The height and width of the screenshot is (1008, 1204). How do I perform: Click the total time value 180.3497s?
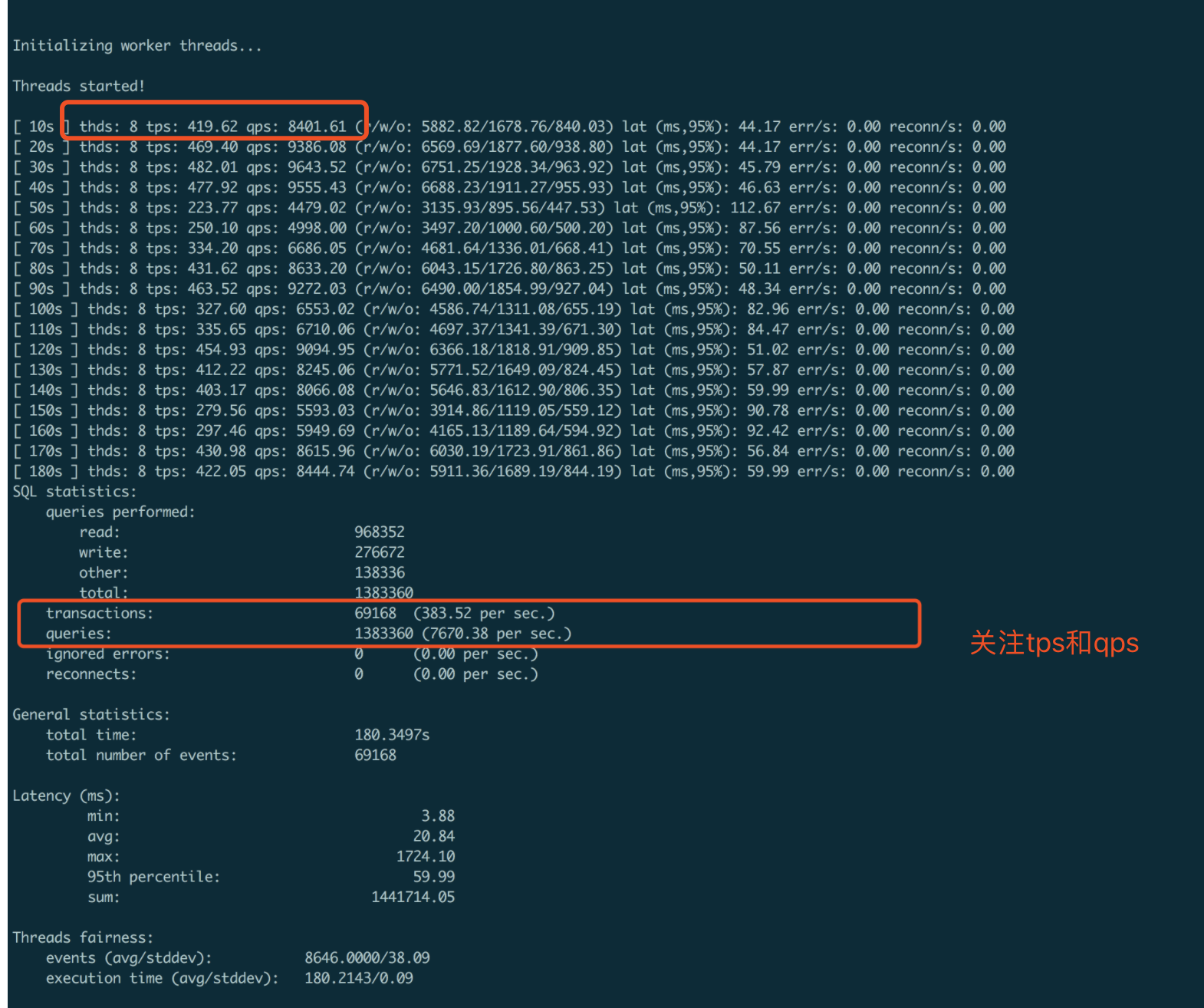(x=391, y=735)
